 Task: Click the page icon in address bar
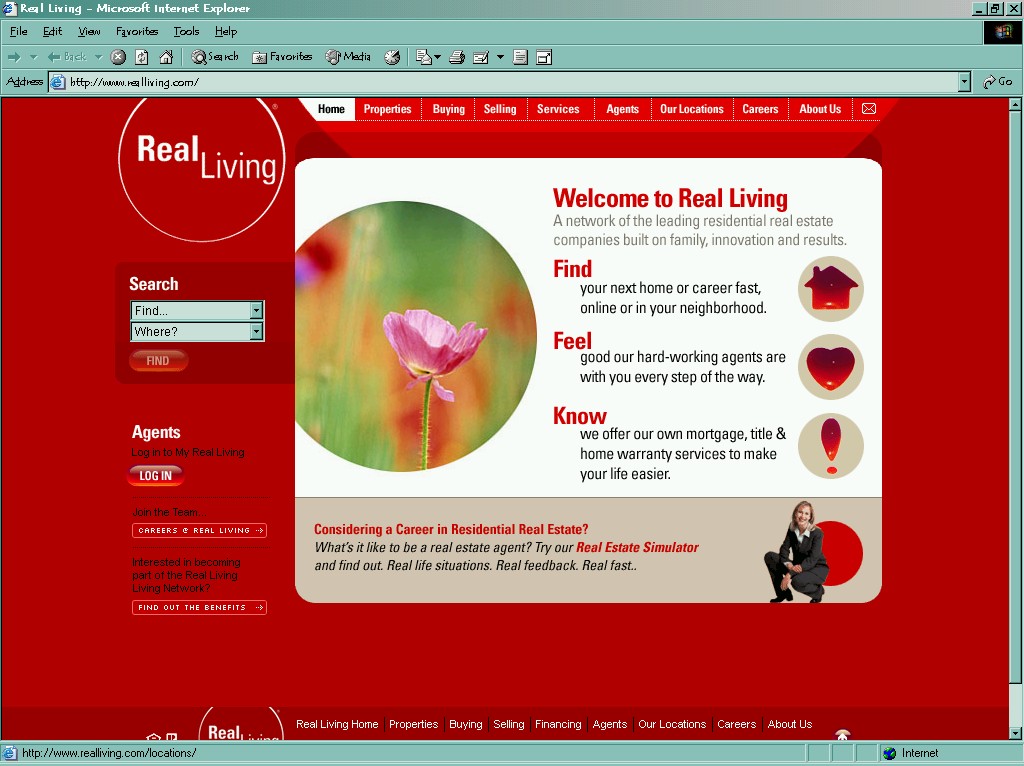[x=58, y=82]
